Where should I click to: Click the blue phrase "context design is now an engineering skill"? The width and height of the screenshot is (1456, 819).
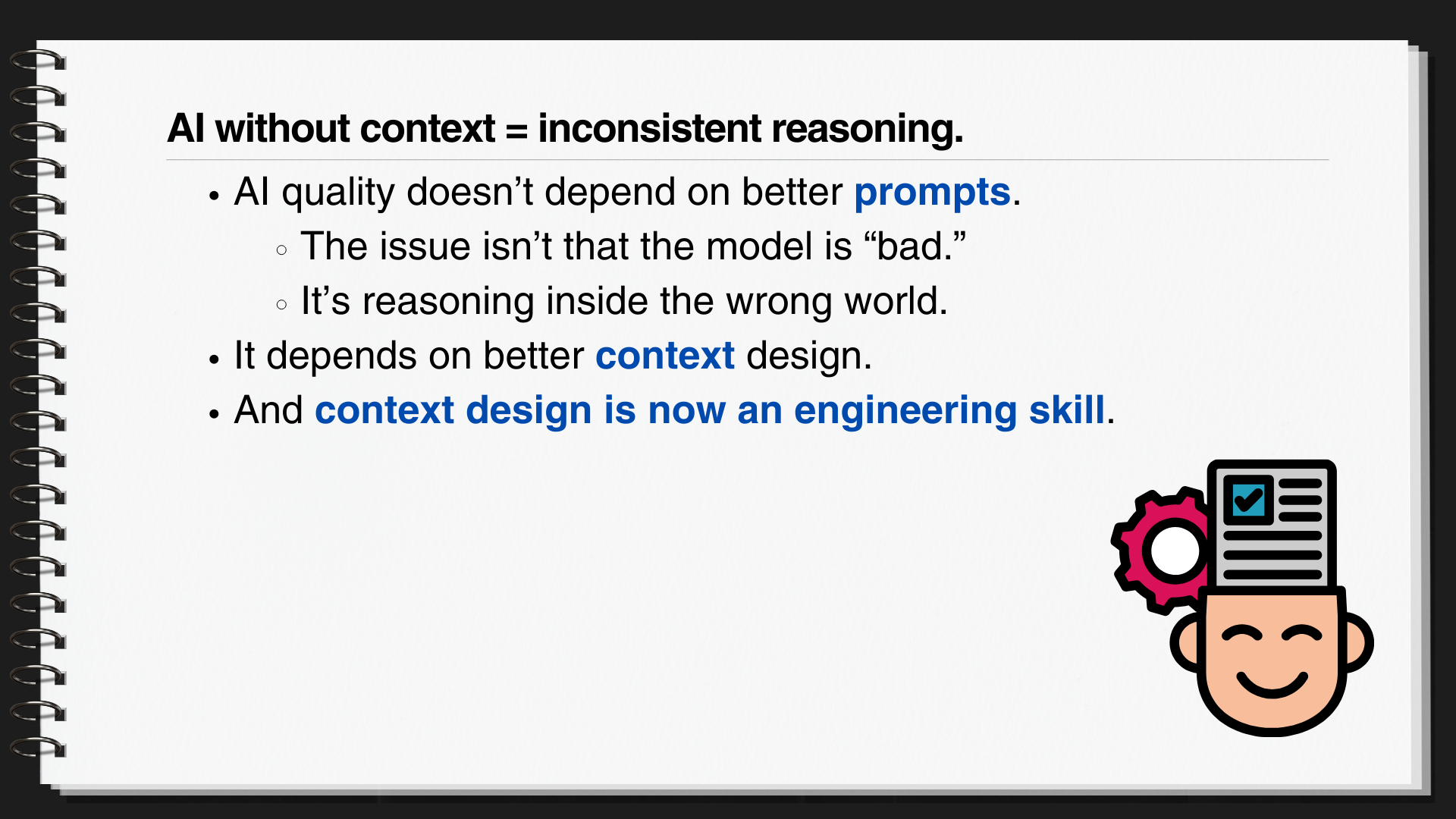tap(710, 410)
